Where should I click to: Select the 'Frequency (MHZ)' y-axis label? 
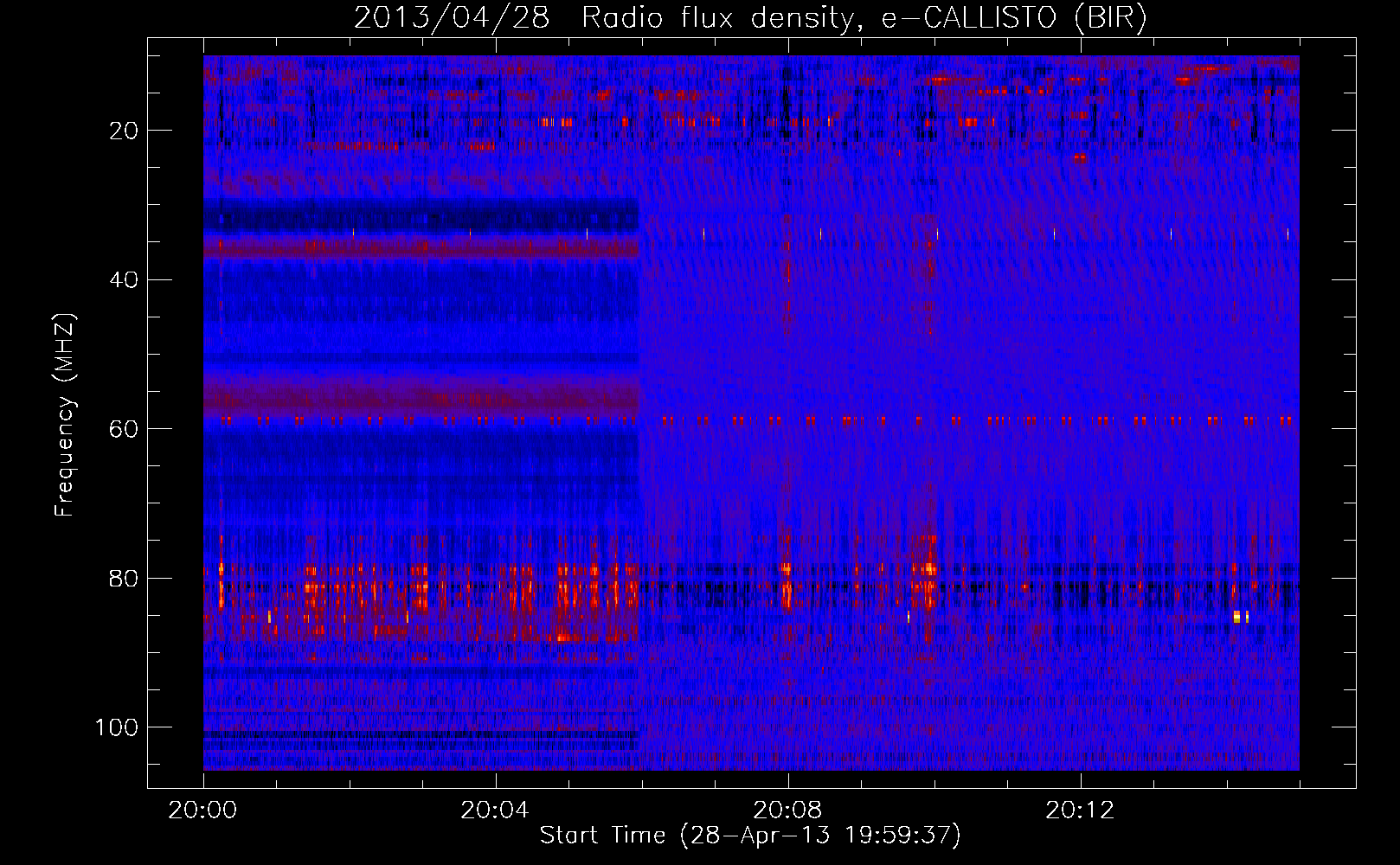point(65,414)
